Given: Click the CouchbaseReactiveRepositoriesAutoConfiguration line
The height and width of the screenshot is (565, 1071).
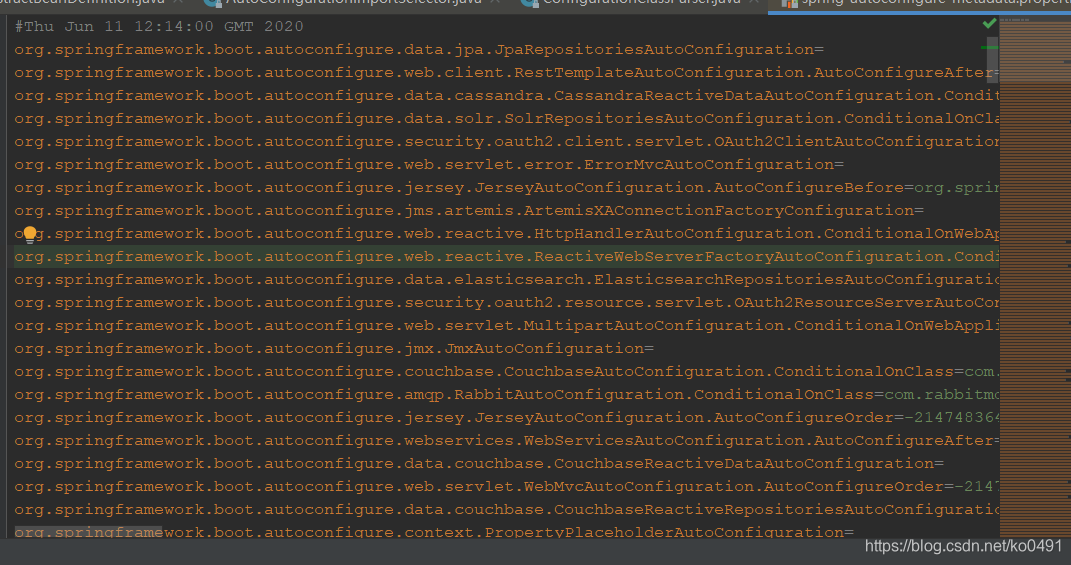Looking at the screenshot, I should pos(507,510).
